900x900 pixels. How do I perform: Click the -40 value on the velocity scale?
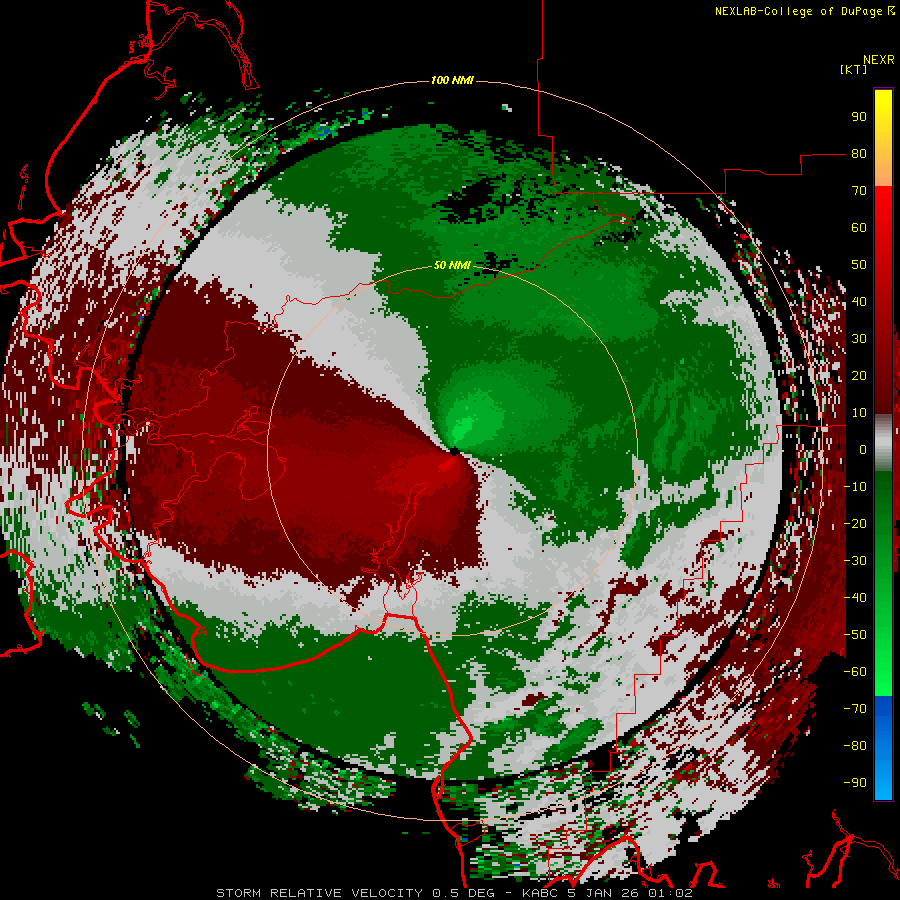[x=855, y=598]
